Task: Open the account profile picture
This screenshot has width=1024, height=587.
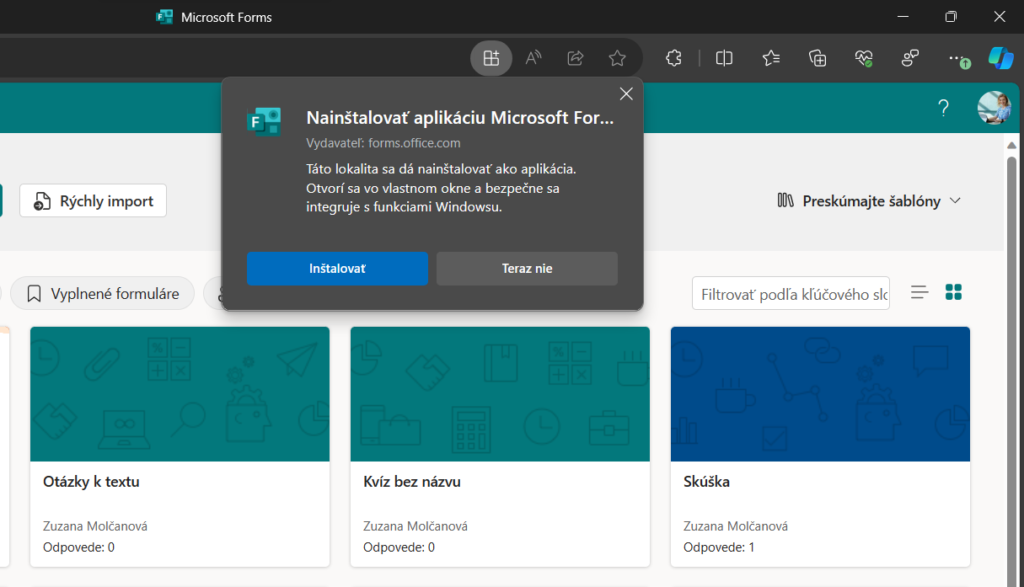Action: 994,108
